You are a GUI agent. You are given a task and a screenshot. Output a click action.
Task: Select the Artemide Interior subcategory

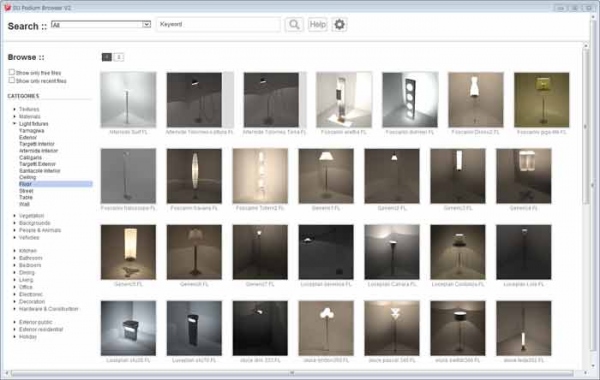click(x=38, y=151)
